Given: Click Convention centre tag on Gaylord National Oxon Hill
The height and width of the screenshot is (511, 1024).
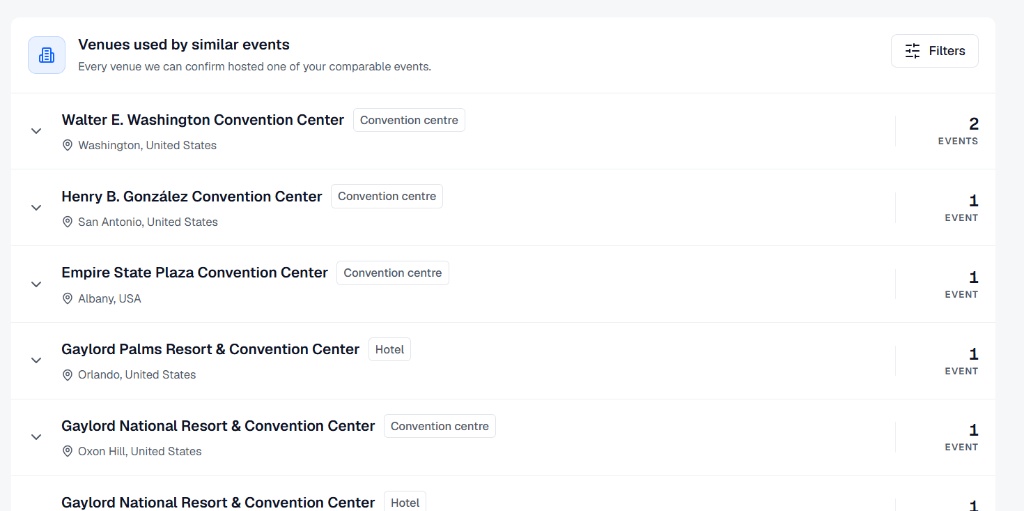Looking at the screenshot, I should pyautogui.click(x=440, y=426).
